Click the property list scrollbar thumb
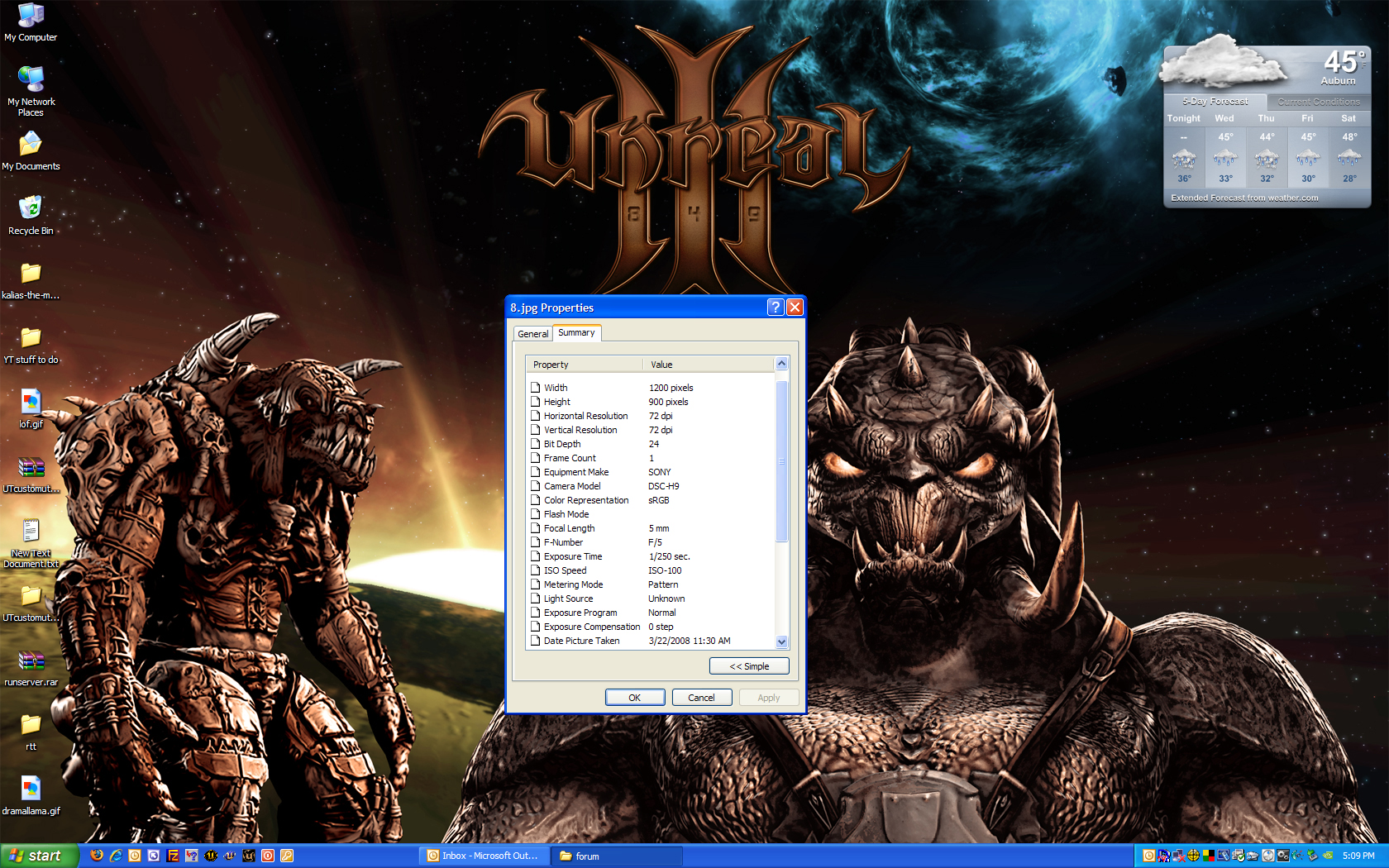 click(781, 460)
